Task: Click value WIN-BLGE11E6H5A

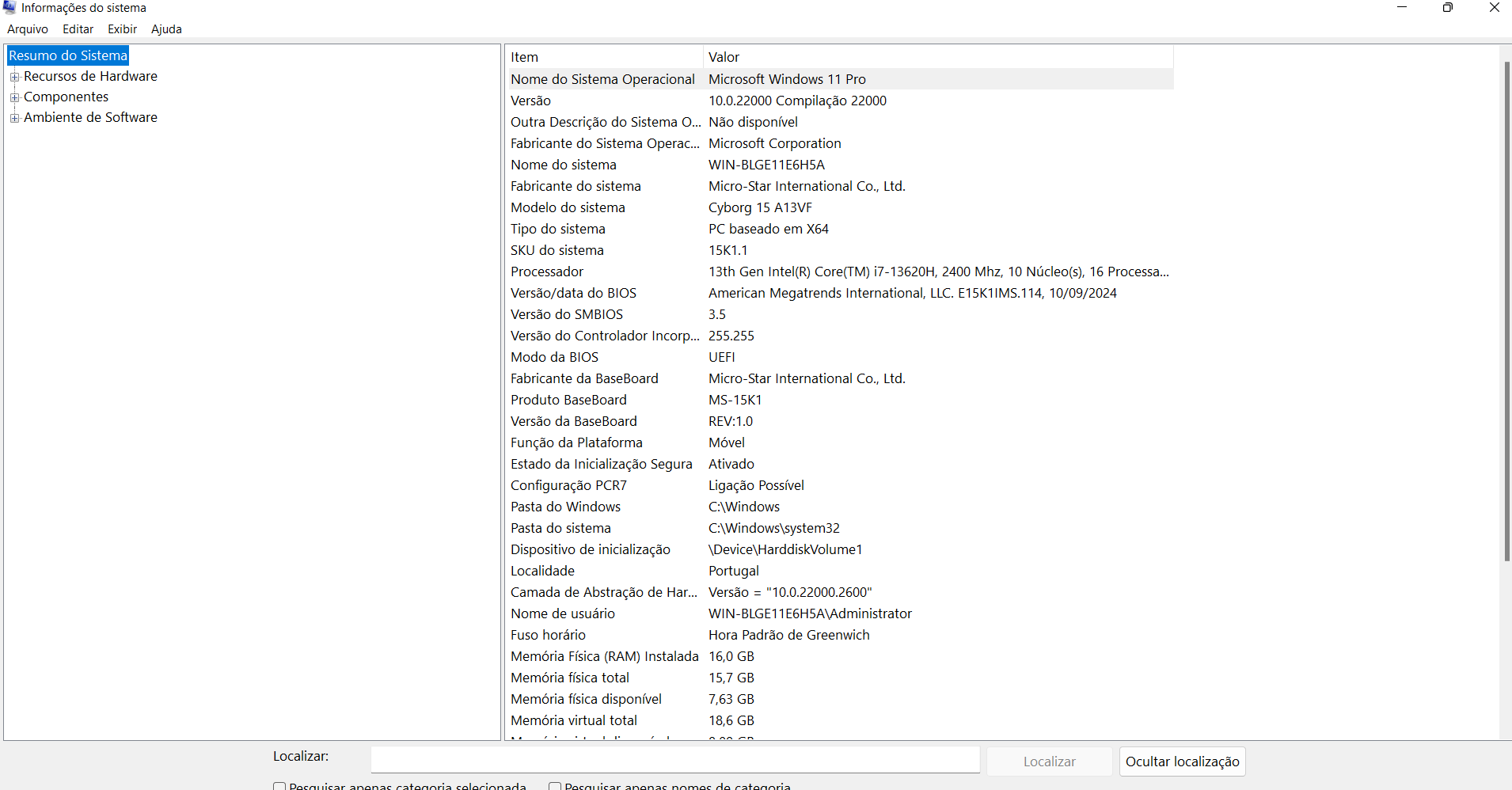Action: [x=766, y=165]
